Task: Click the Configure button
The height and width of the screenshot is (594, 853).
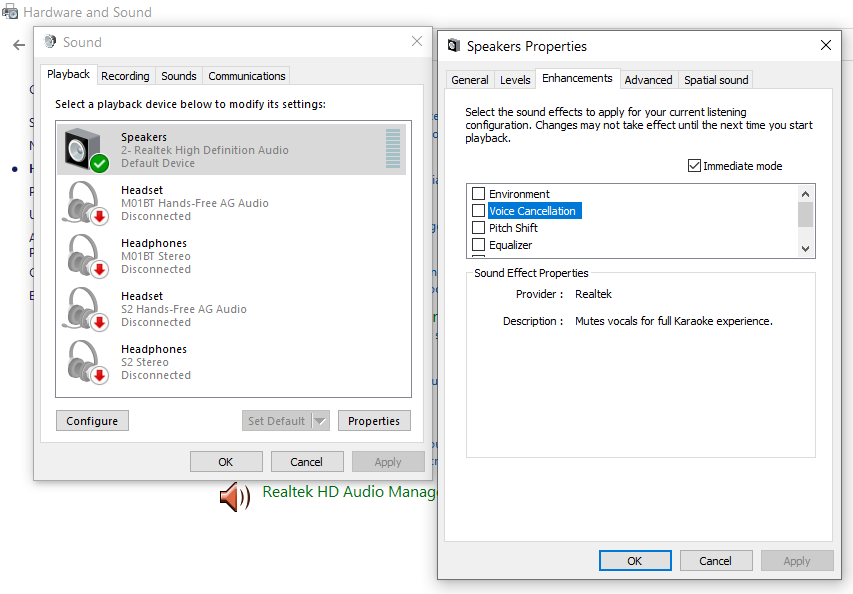Action: click(92, 421)
